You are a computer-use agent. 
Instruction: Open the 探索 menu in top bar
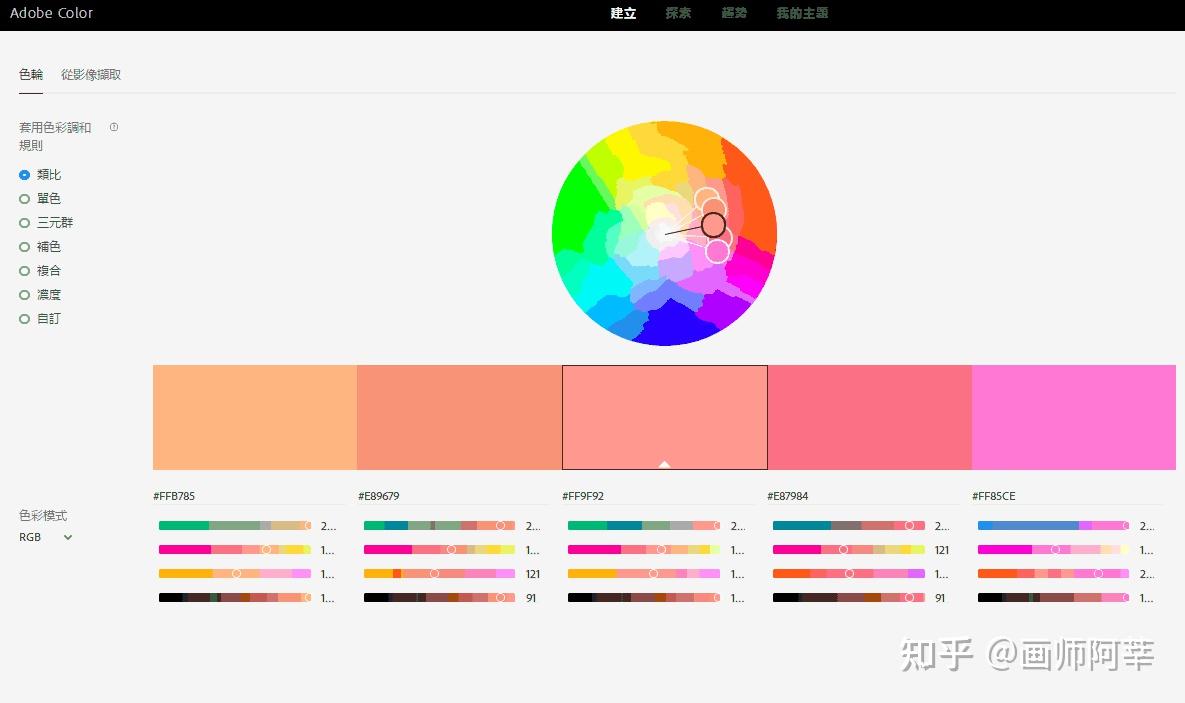[x=678, y=13]
